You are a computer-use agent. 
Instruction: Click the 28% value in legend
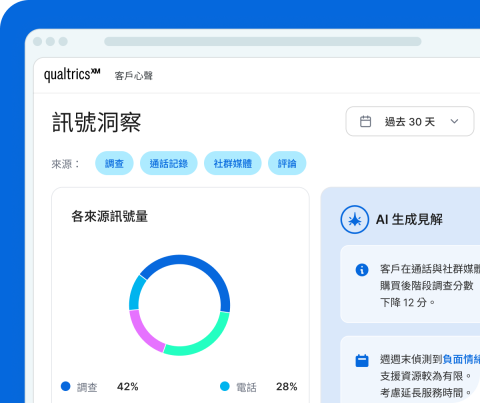click(x=287, y=387)
